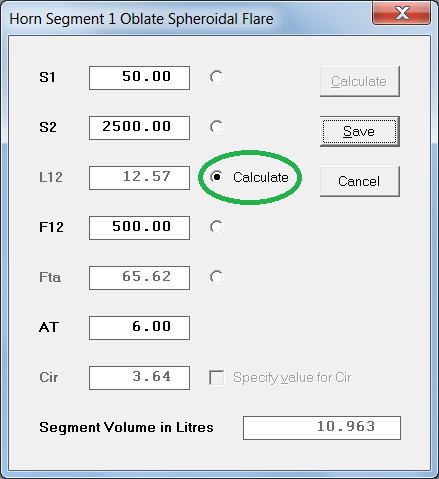The height and width of the screenshot is (479, 439).
Task: Click the S2 input field showing 2500.00
Action: click(139, 128)
